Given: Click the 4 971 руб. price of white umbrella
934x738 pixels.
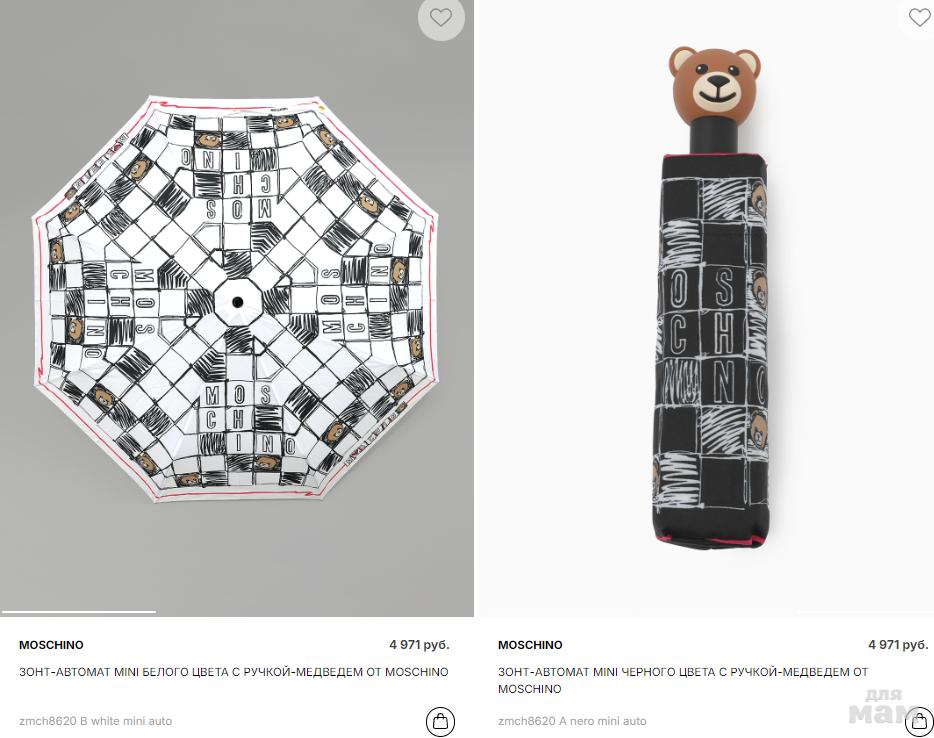Looking at the screenshot, I should tap(419, 644).
